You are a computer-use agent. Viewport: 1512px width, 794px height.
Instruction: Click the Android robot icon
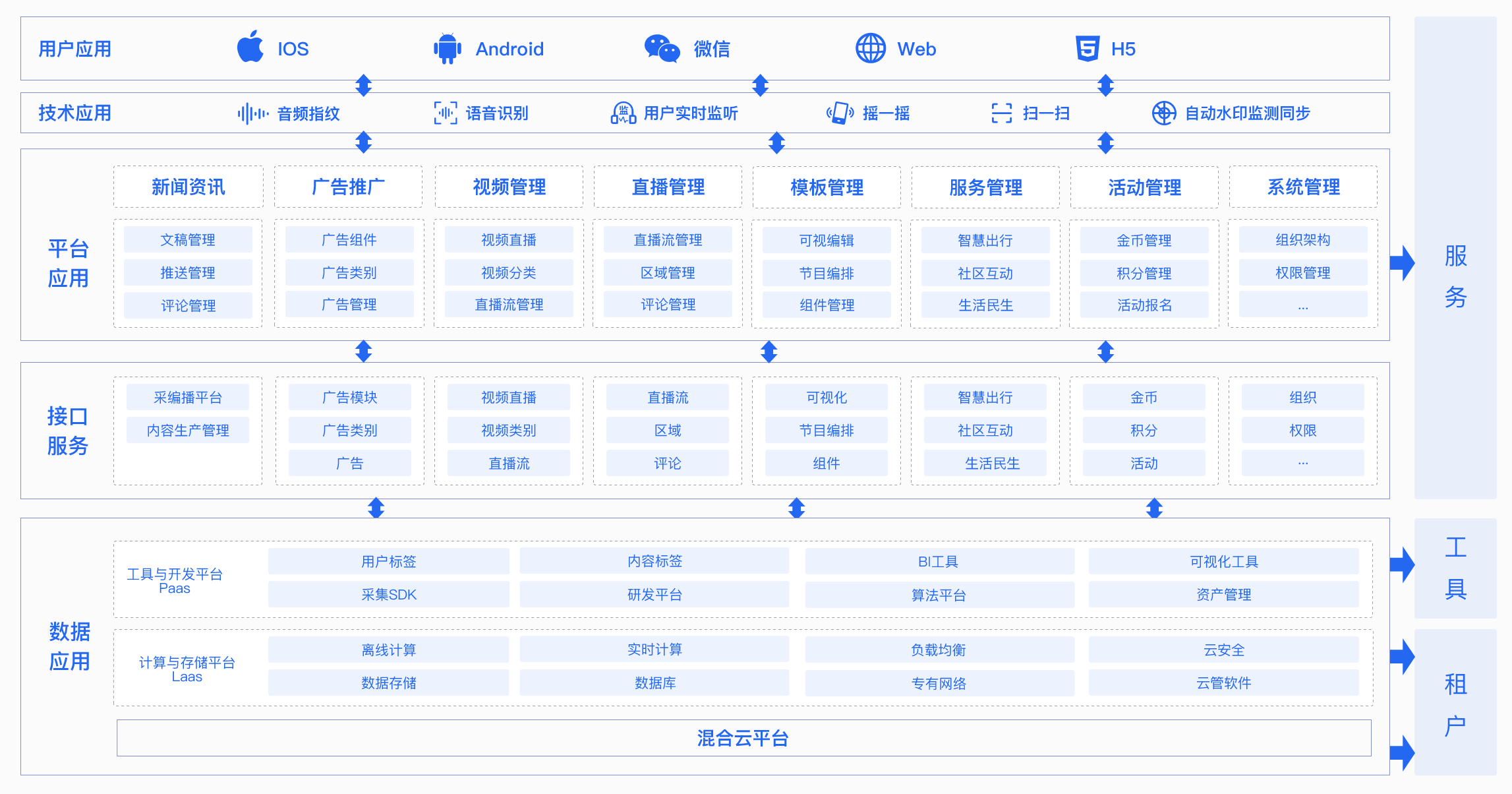pyautogui.click(x=448, y=48)
